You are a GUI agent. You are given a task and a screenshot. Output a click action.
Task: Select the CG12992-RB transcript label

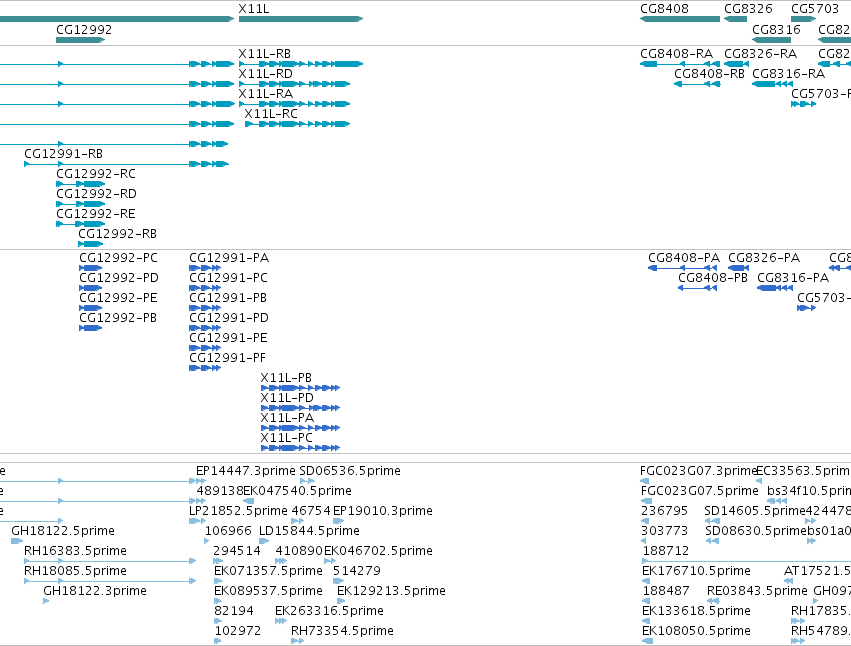118,234
